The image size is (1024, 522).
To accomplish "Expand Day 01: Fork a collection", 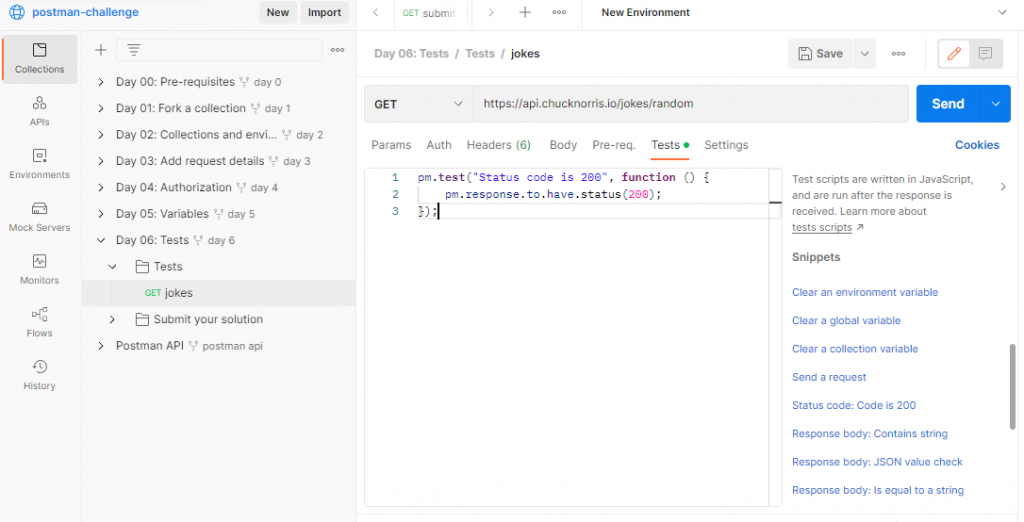I will (x=101, y=108).
